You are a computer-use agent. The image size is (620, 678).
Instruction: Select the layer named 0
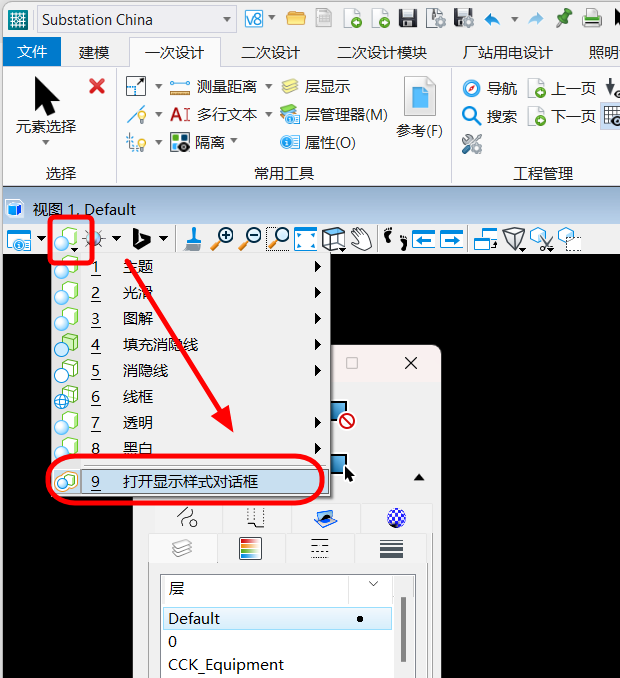tap(277, 642)
